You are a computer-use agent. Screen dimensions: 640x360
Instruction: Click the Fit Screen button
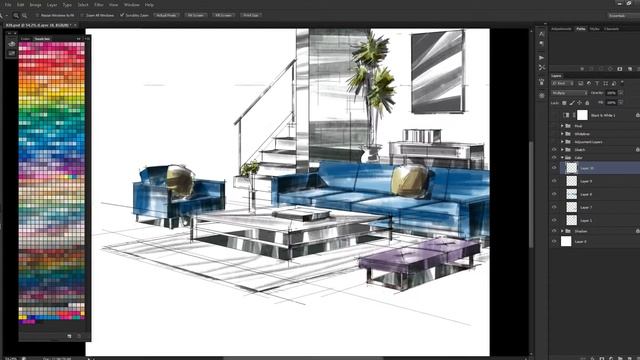coord(196,16)
